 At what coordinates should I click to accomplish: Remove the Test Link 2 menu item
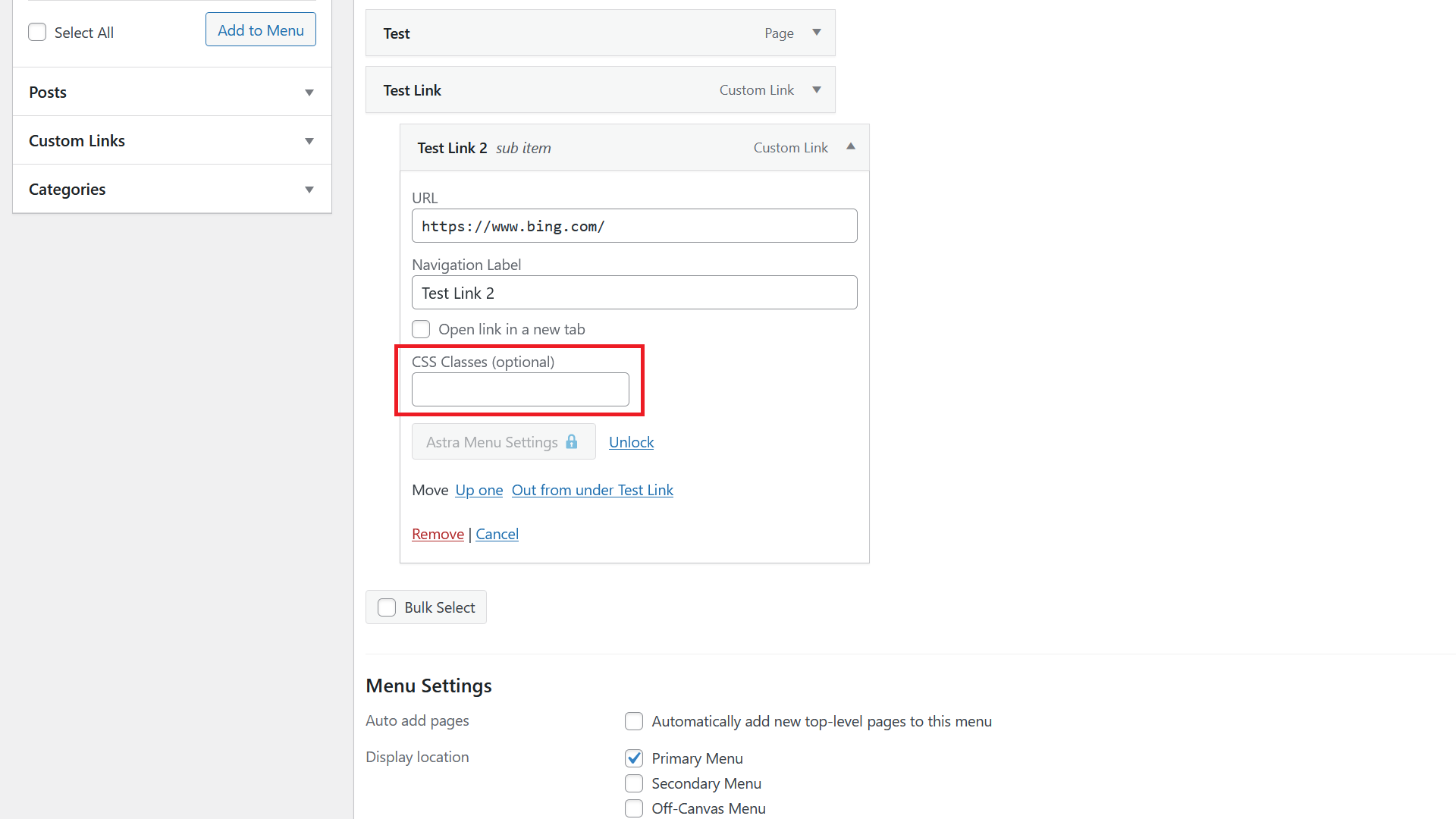click(438, 534)
